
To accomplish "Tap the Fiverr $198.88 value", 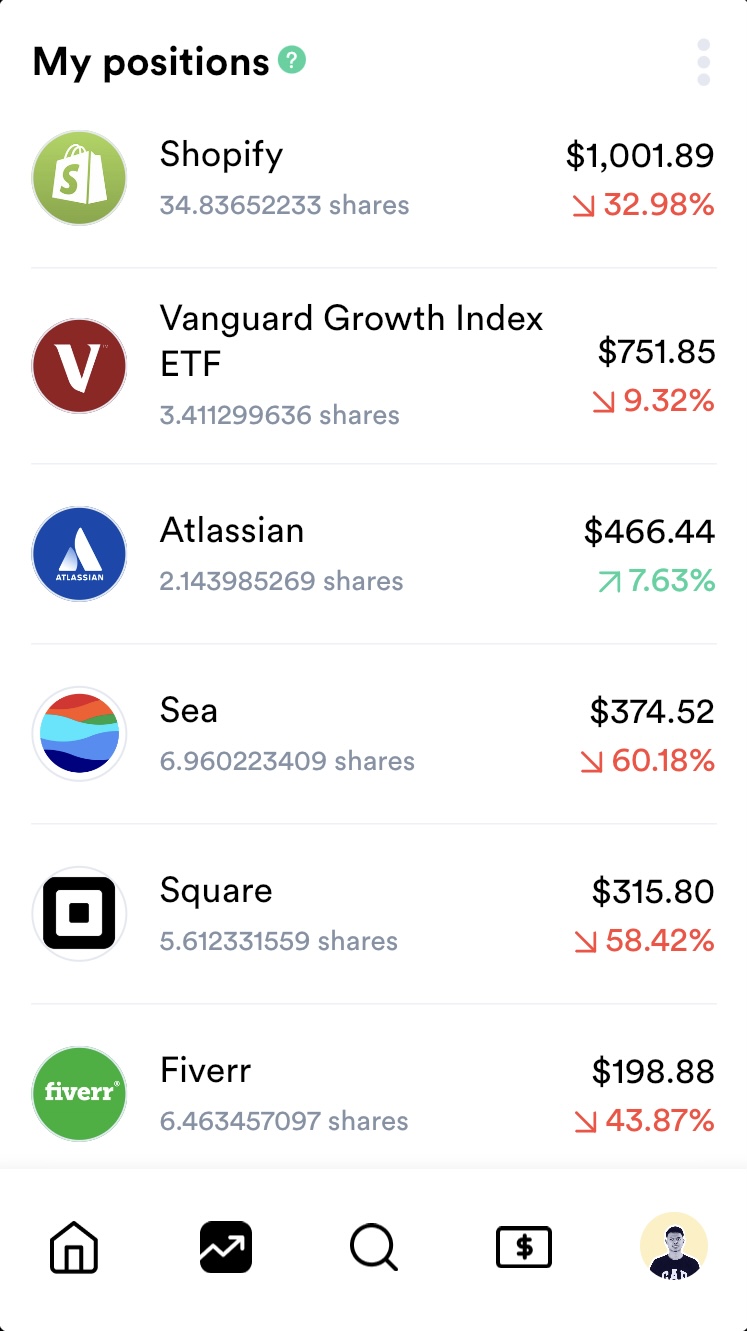I will pos(653,1072).
